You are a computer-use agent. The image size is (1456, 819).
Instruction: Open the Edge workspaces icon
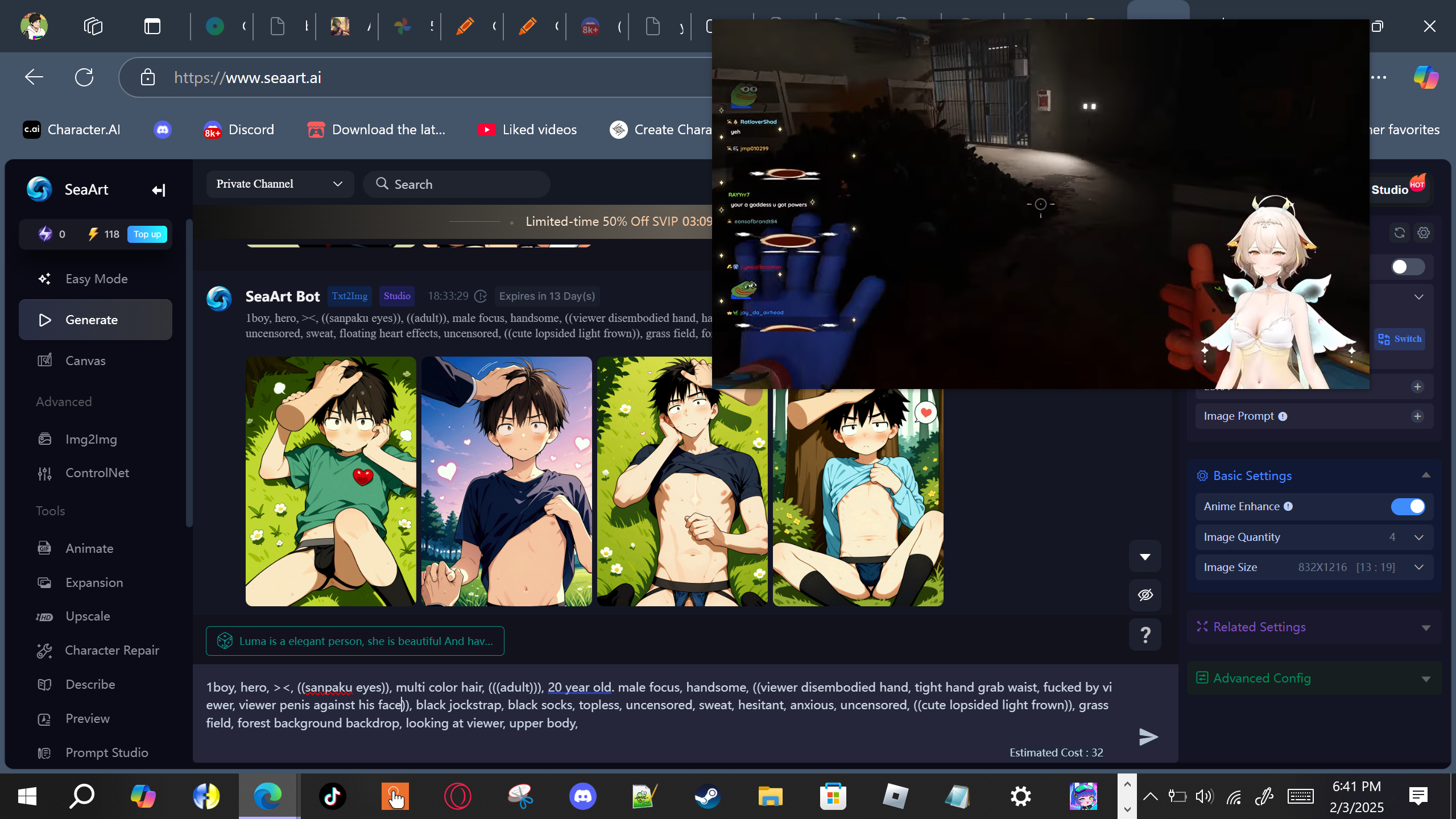pos(93,26)
